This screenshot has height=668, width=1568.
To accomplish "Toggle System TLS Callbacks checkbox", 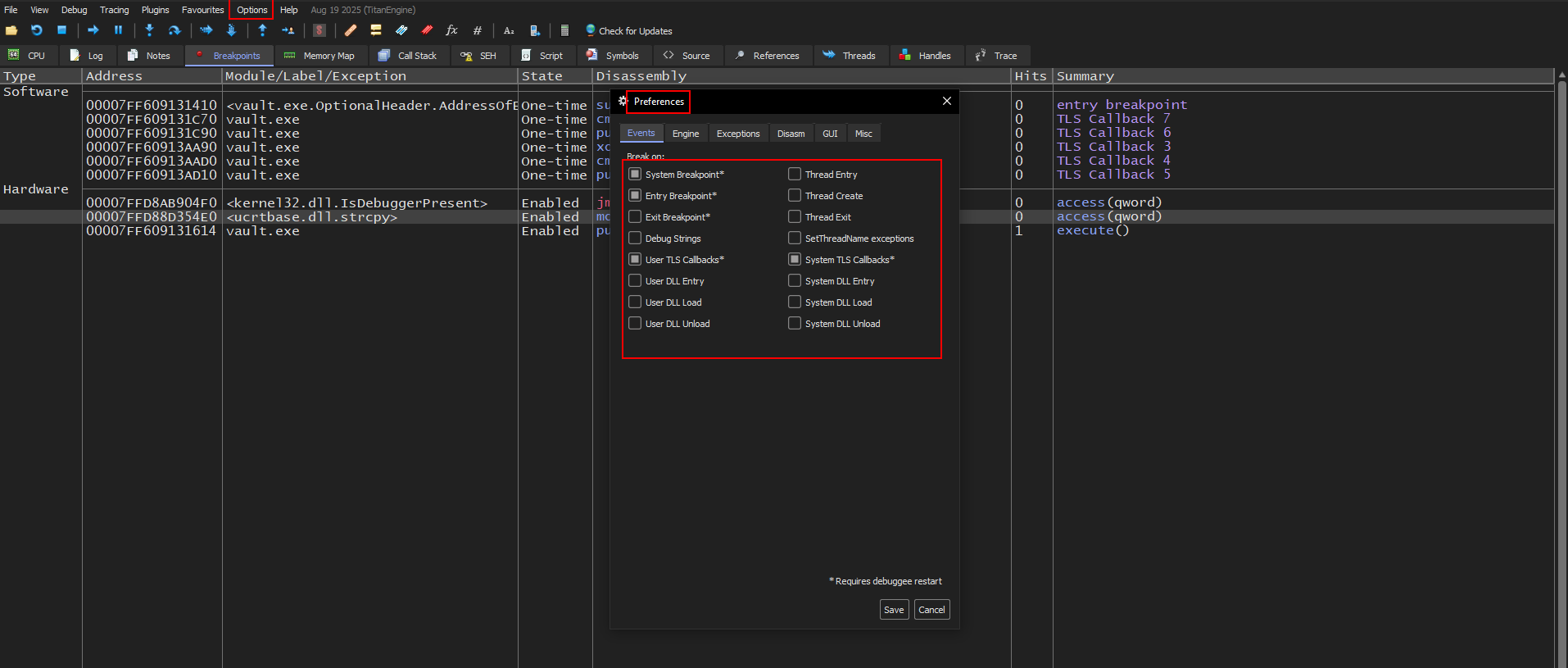I will pyautogui.click(x=795, y=260).
